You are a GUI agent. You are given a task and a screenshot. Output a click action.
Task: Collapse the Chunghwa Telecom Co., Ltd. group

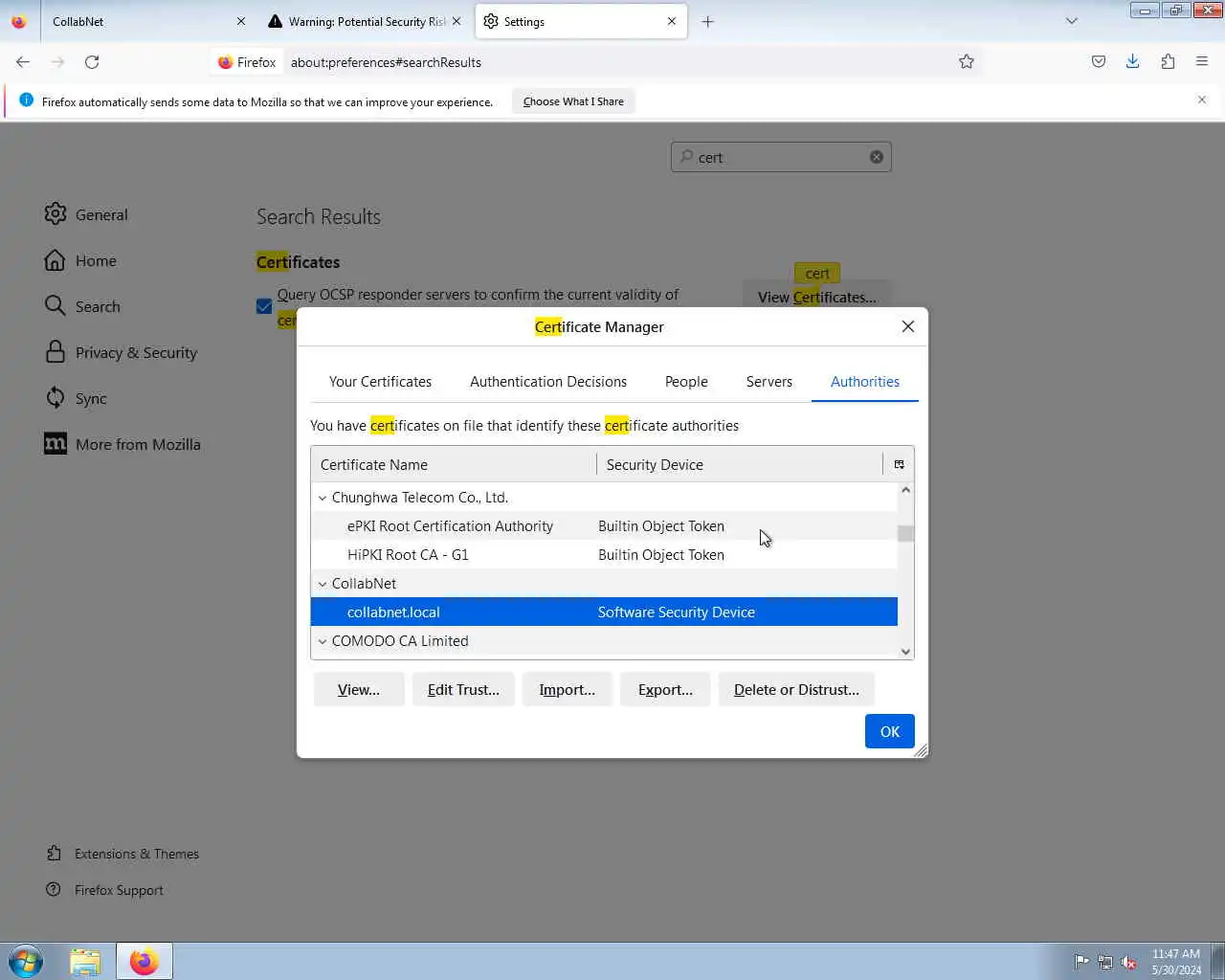[323, 498]
